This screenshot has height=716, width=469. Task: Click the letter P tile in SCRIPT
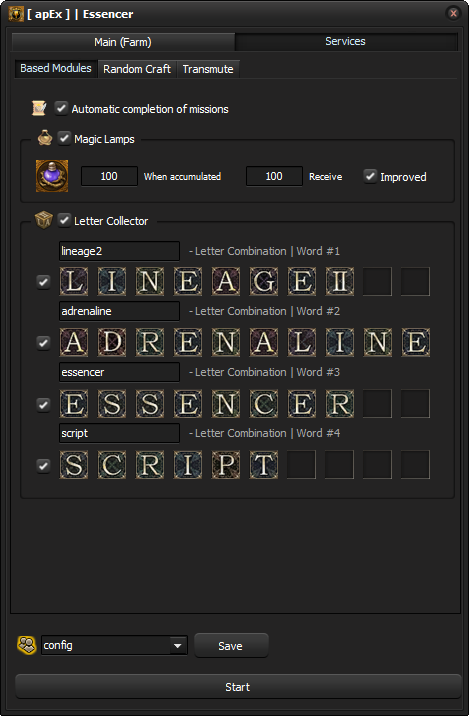click(x=226, y=465)
